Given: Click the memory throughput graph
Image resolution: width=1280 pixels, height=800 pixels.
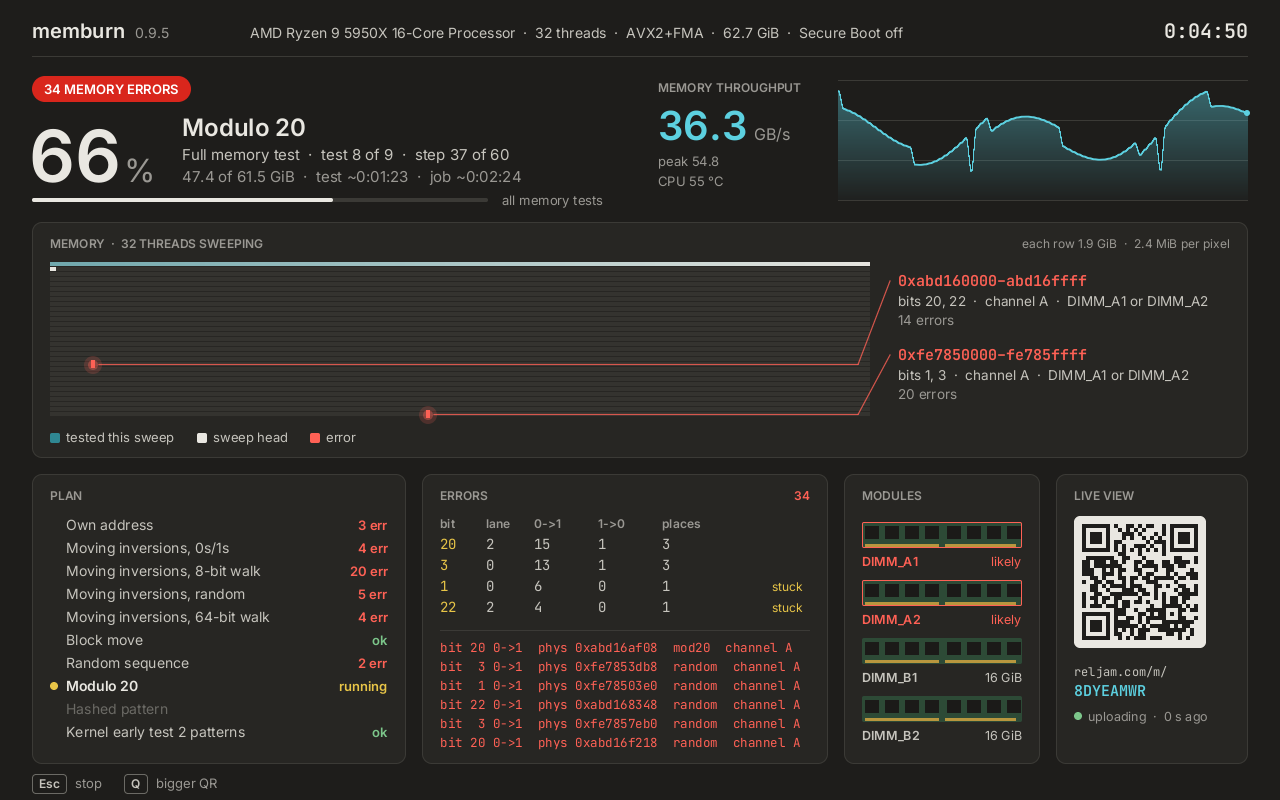Looking at the screenshot, I should point(1043,140).
